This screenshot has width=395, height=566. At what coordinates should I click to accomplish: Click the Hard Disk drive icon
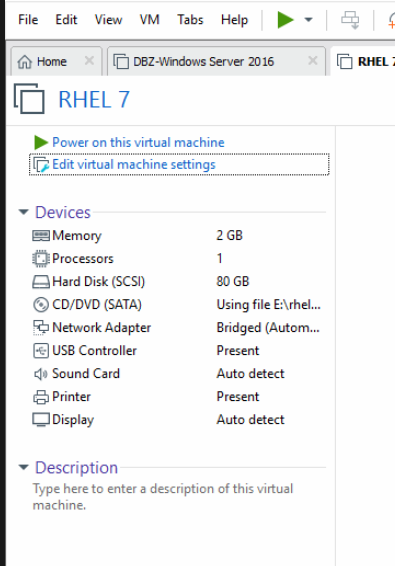(x=41, y=282)
